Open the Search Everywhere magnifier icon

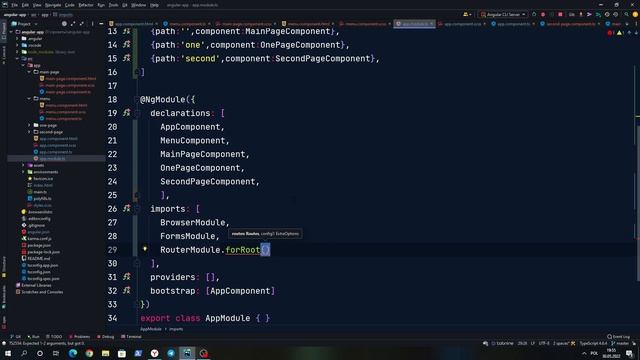coord(626,14)
